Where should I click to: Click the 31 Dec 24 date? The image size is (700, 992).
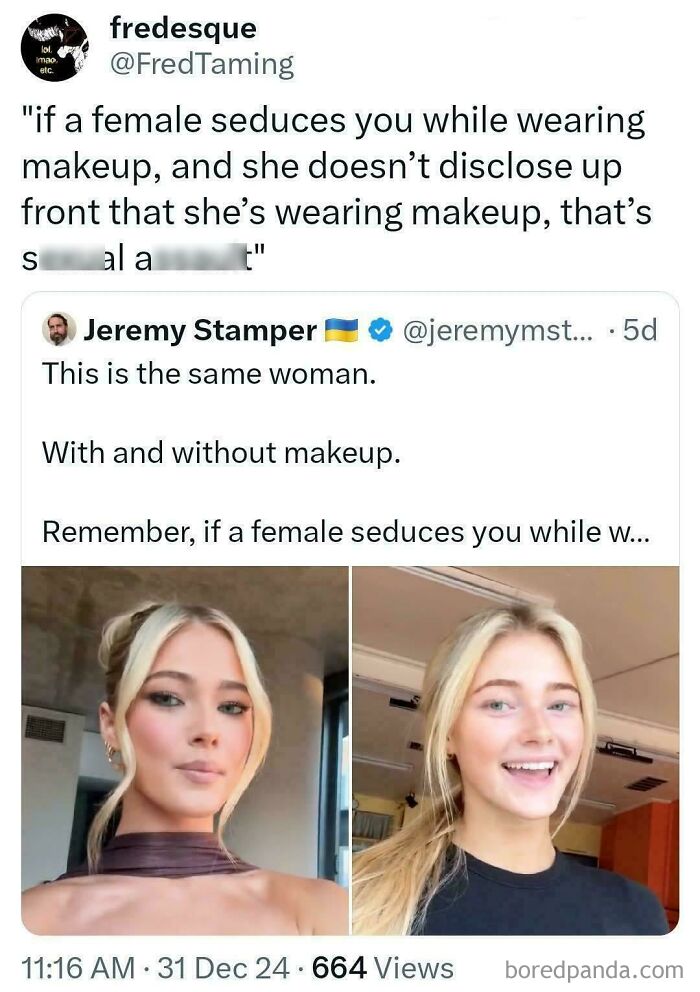pos(231,968)
